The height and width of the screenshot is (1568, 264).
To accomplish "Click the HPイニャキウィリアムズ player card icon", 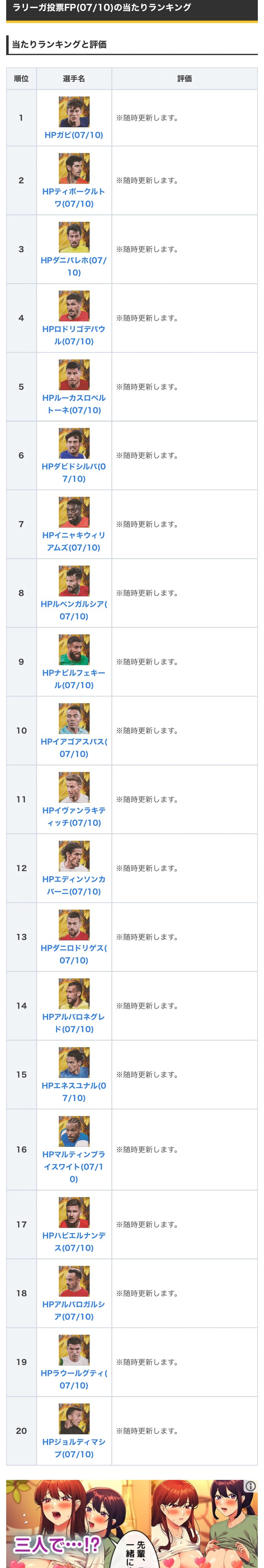I will click(x=74, y=513).
